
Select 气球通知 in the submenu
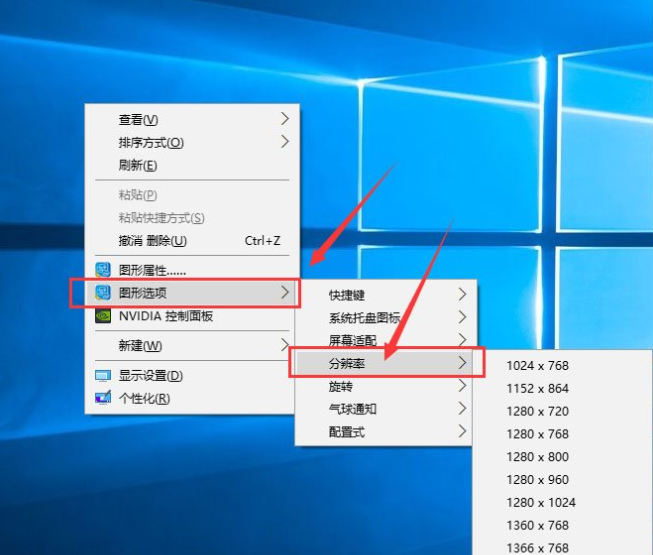point(386,409)
